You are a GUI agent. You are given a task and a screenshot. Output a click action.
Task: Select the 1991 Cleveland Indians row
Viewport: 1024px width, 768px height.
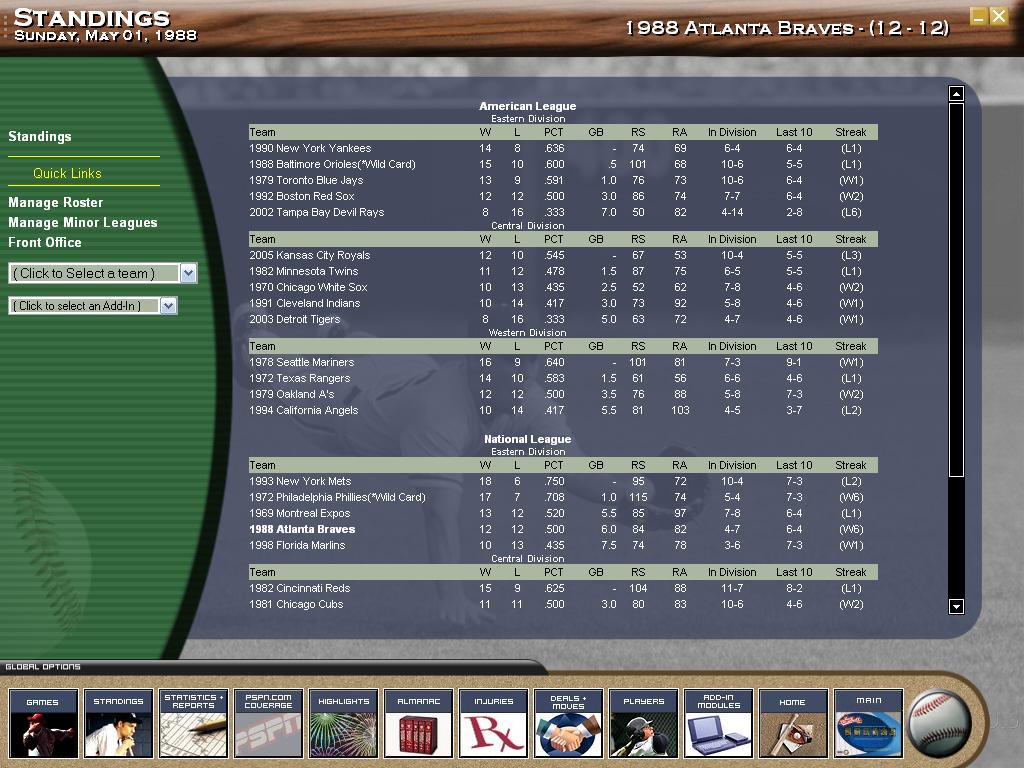pyautogui.click(x=563, y=303)
